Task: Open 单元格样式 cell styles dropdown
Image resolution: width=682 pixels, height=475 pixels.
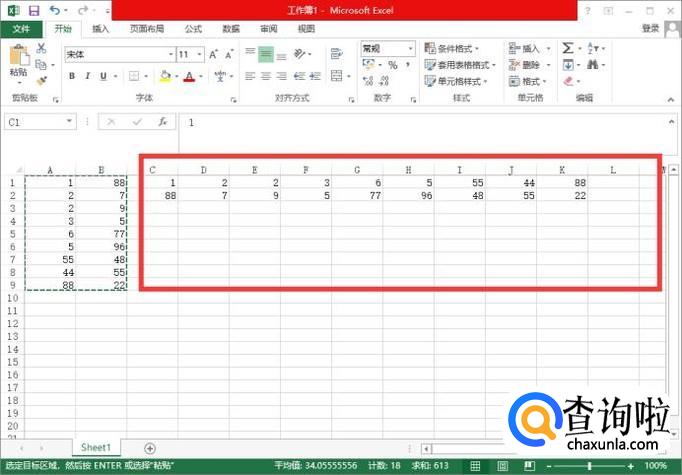Action: coord(456,81)
